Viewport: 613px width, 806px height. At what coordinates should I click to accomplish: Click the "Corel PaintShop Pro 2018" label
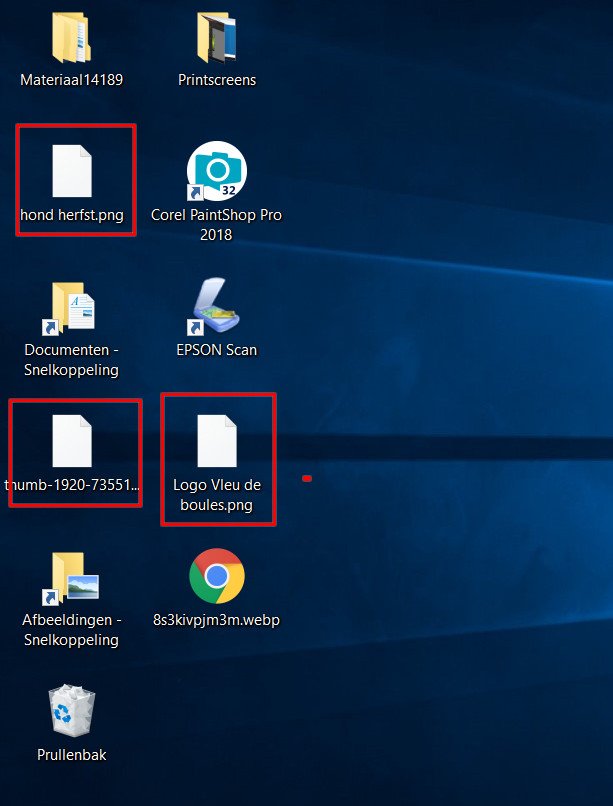coord(216,225)
